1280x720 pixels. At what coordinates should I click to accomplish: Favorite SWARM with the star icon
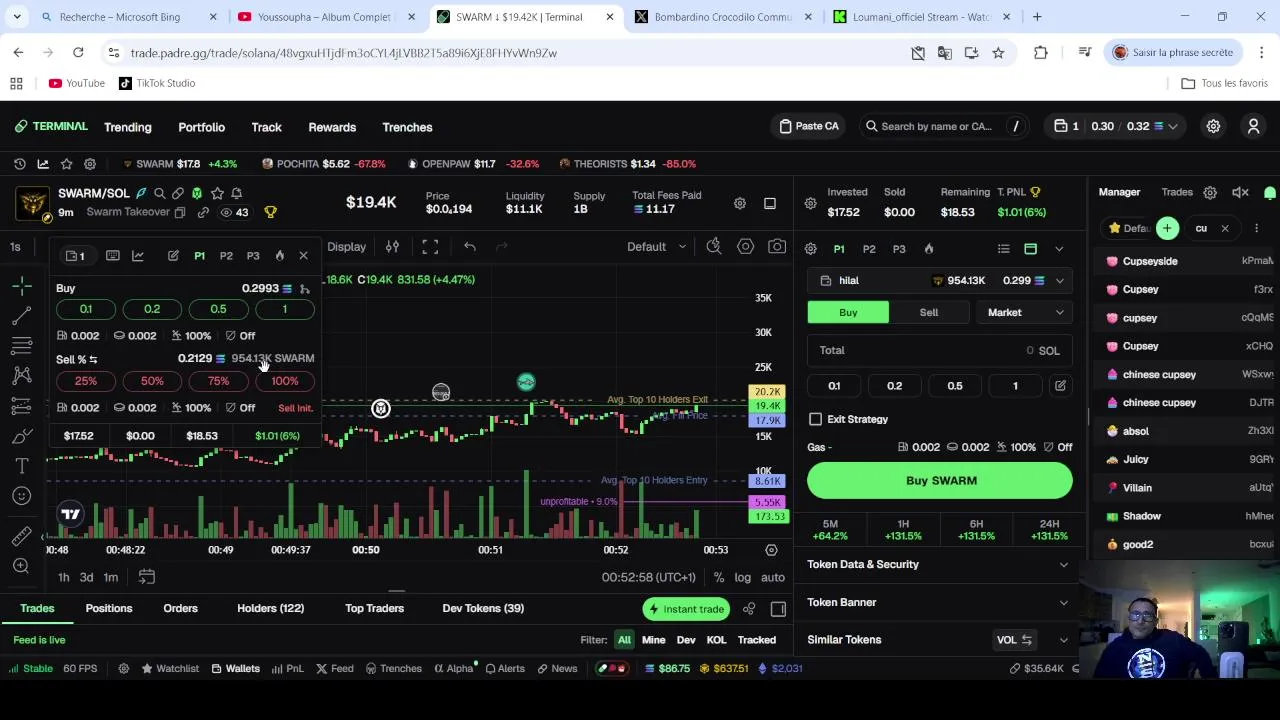click(217, 193)
